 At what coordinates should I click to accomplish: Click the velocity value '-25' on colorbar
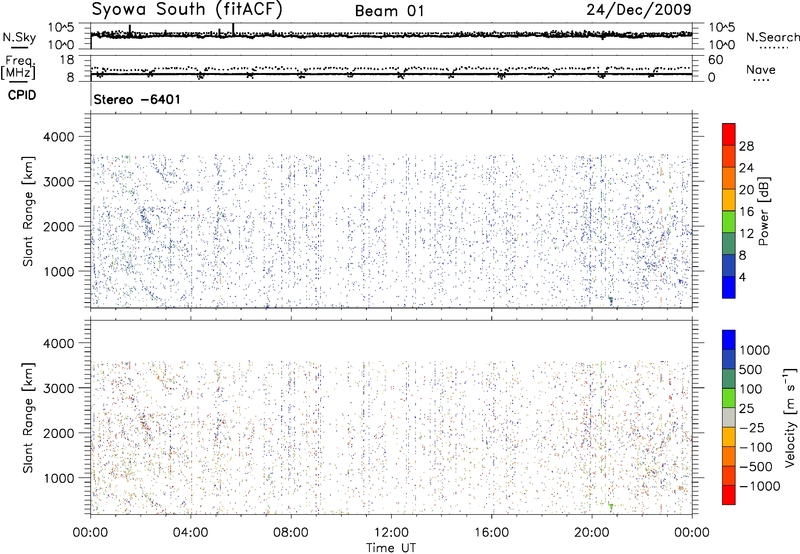[x=754, y=427]
